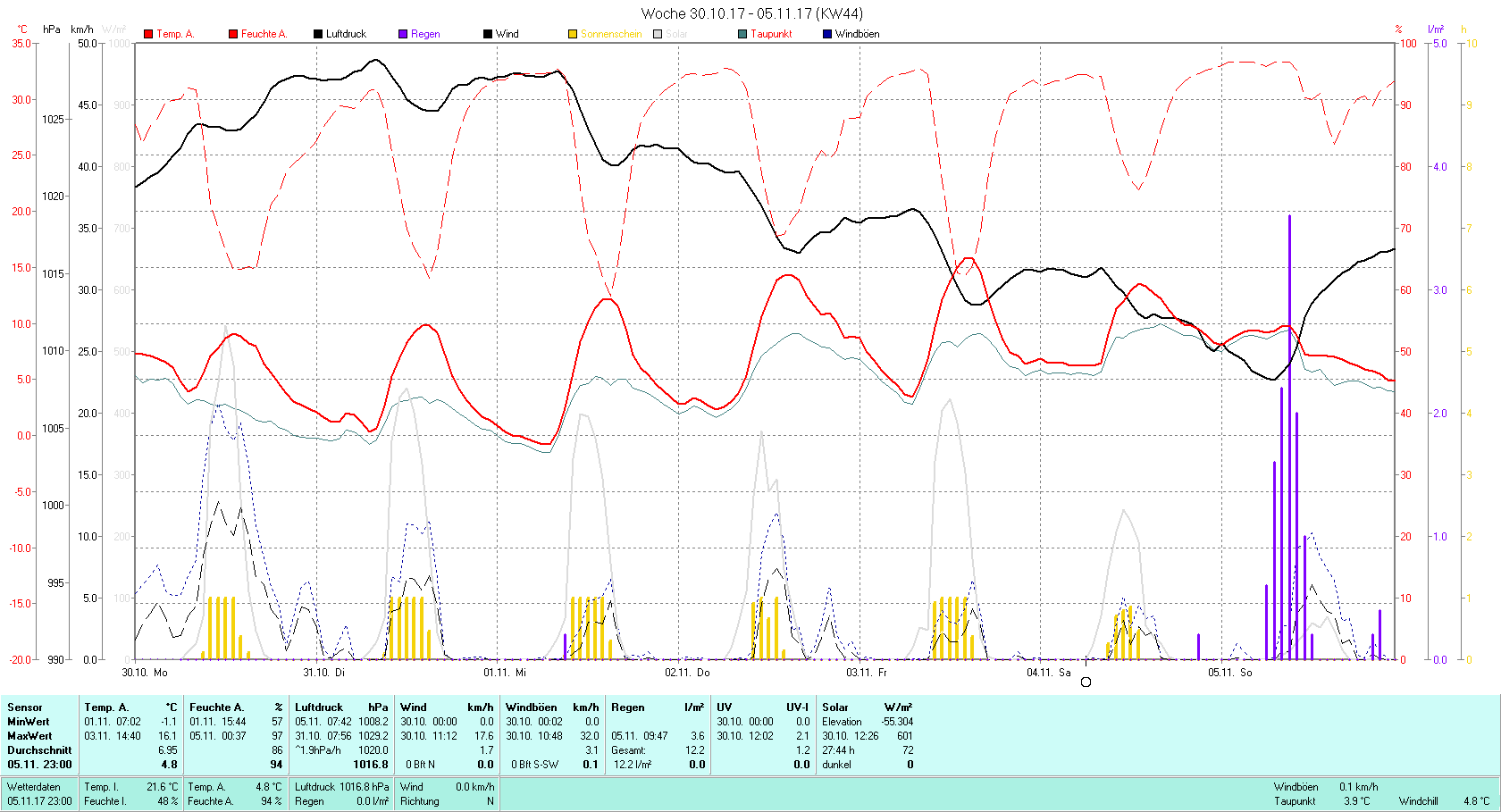The width and height of the screenshot is (1501, 812).
Task: Click the Gesamt rain total 12.2
Action: pyautogui.click(x=694, y=749)
